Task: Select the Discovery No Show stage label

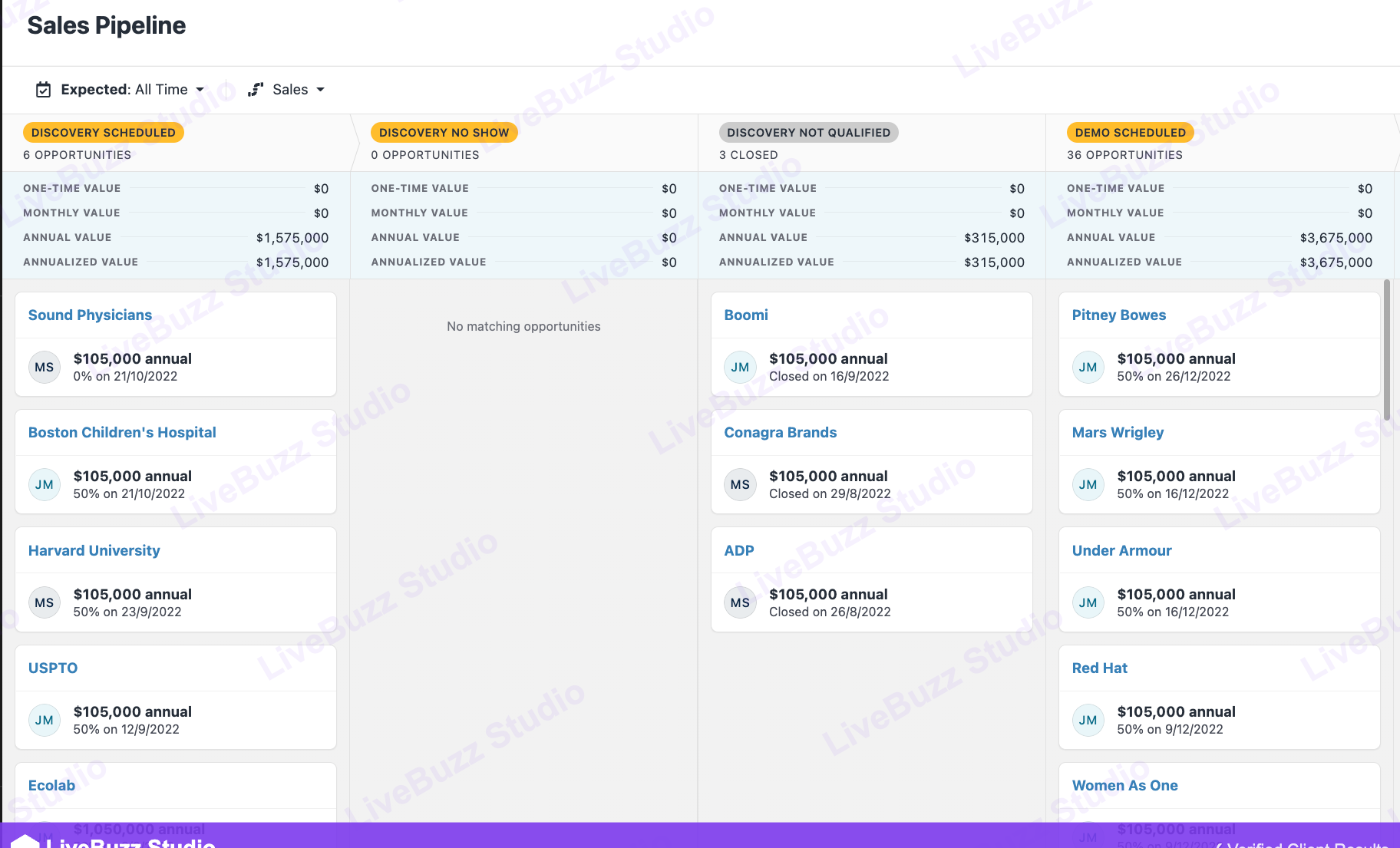Action: tap(444, 133)
